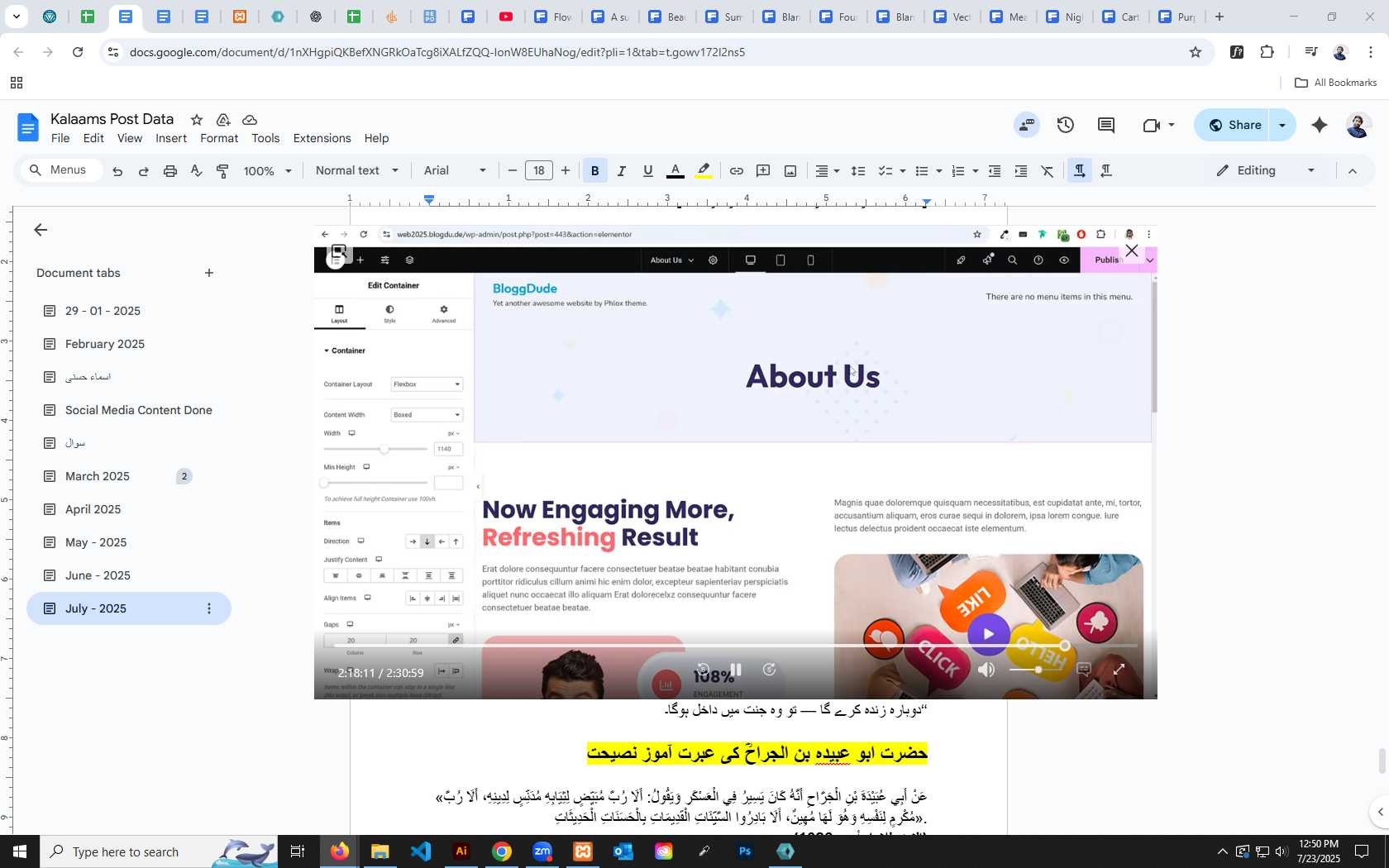This screenshot has width=1389, height=868.
Task: Click the Menus search box
Action: click(x=61, y=170)
